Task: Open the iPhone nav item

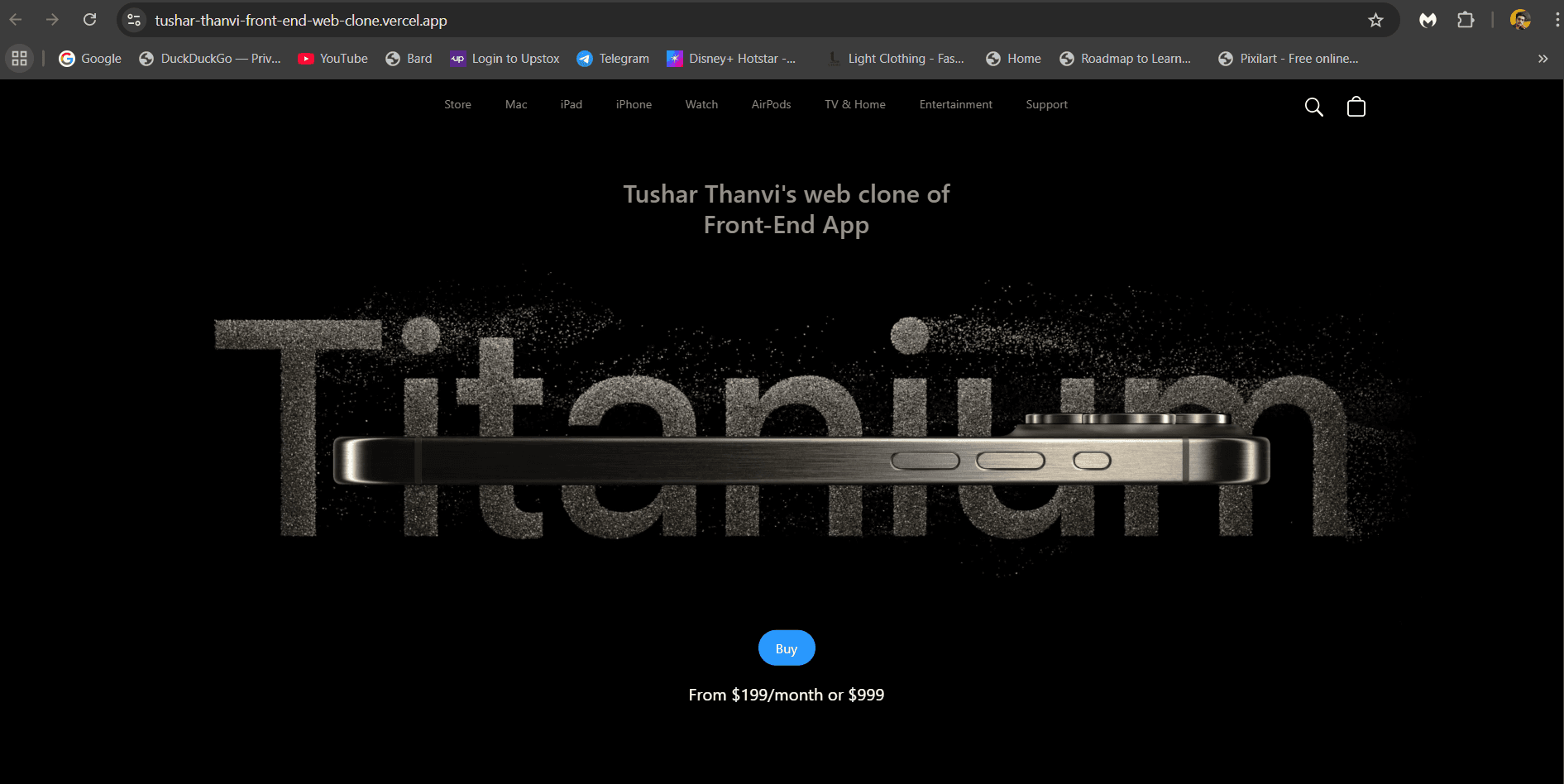Action: click(634, 104)
